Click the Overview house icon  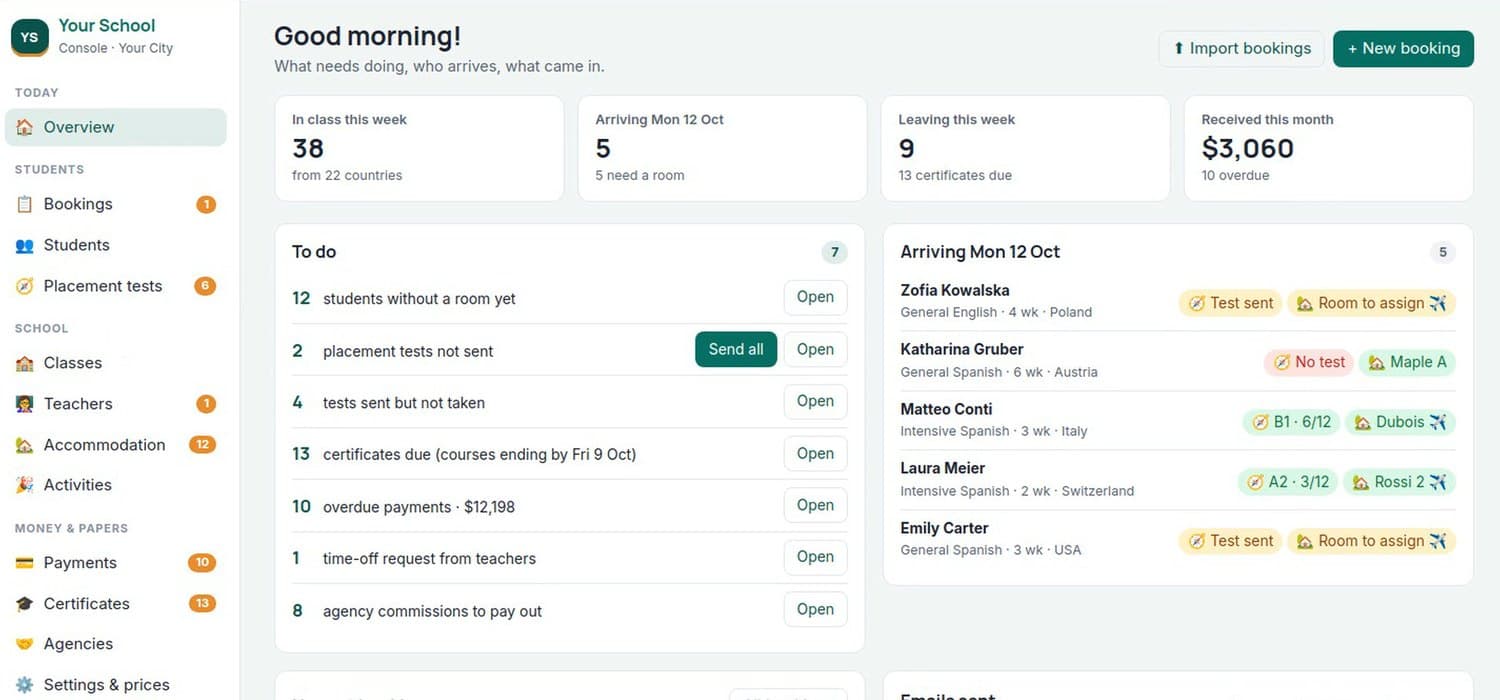tap(25, 127)
